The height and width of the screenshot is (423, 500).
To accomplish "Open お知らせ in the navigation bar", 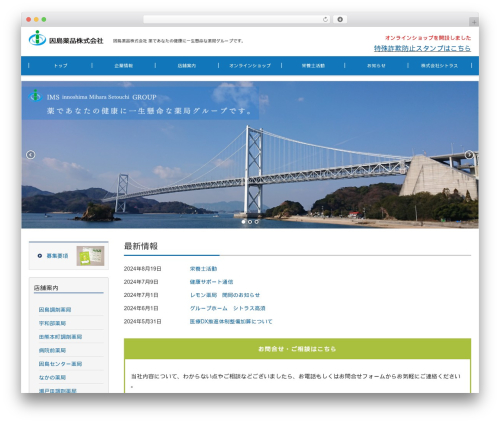I will pyautogui.click(x=376, y=66).
